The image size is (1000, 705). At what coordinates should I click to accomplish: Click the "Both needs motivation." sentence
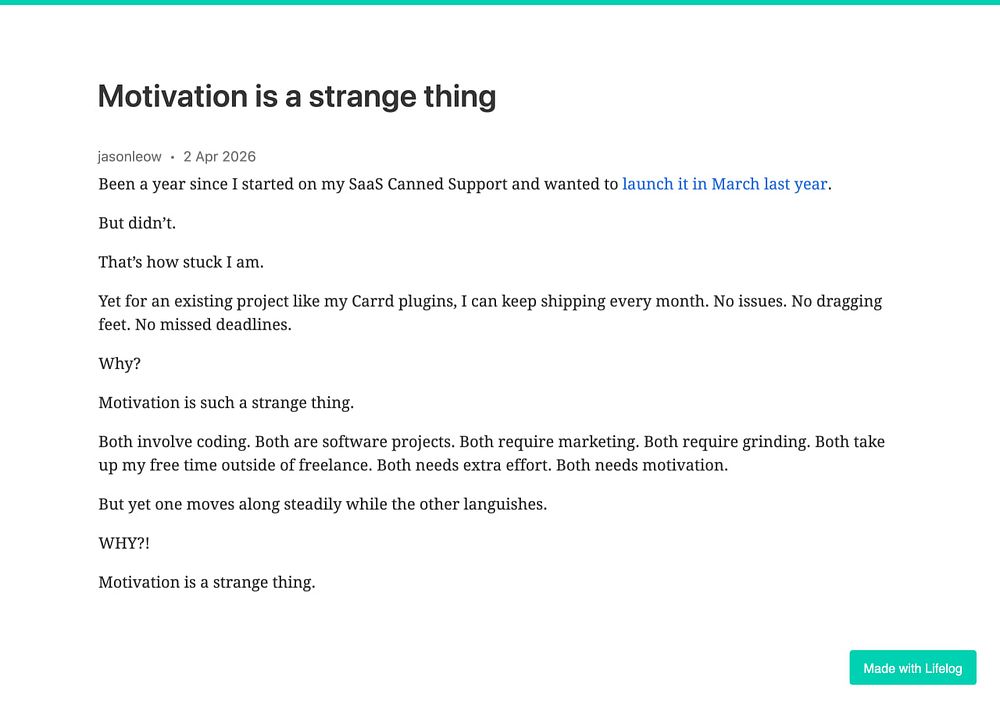click(642, 465)
